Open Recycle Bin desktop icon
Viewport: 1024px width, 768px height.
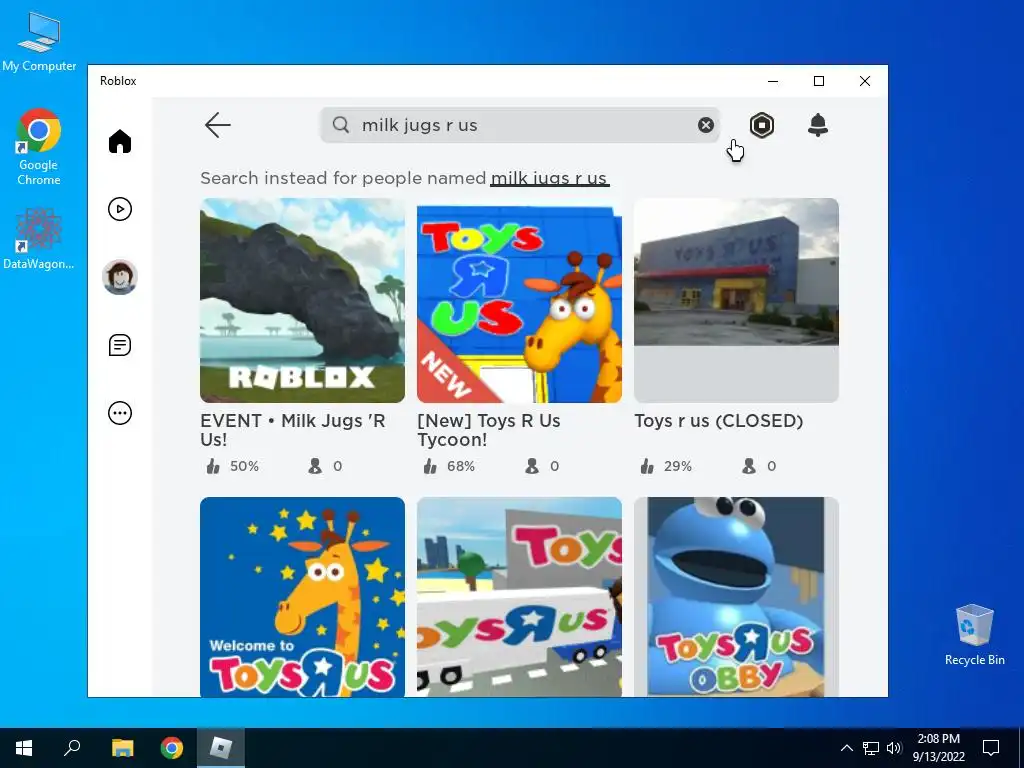[974, 635]
